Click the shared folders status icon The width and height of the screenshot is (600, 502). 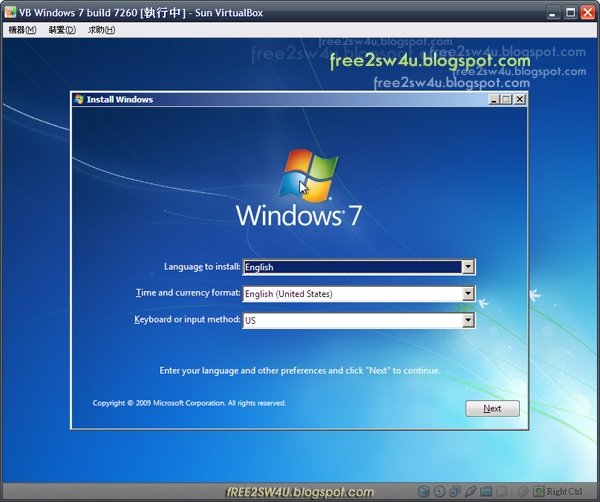[486, 491]
